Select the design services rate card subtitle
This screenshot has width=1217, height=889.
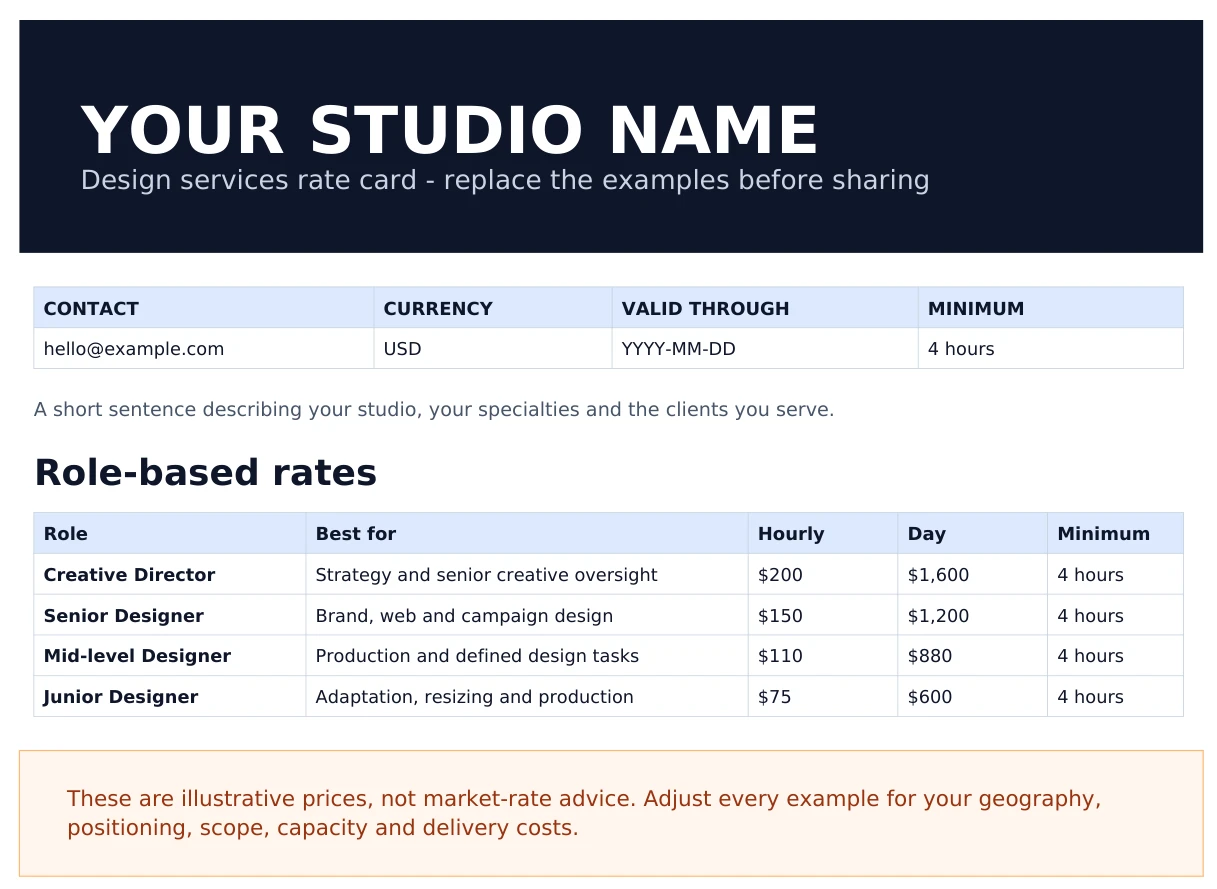(x=505, y=181)
